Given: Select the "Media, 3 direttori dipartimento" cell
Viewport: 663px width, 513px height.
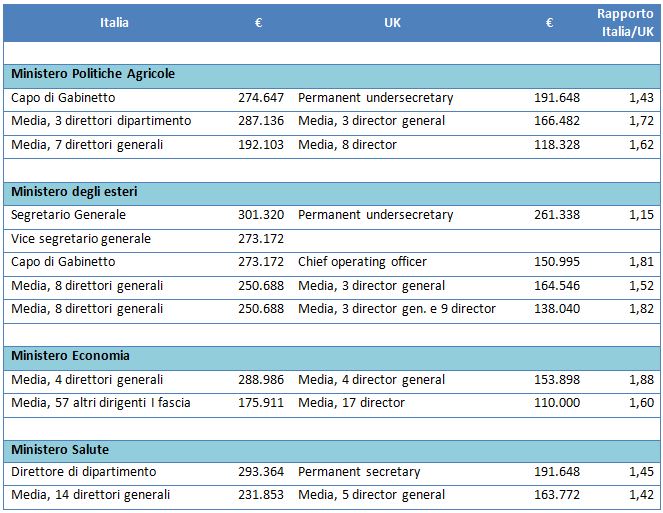Looking at the screenshot, I should [x=101, y=121].
